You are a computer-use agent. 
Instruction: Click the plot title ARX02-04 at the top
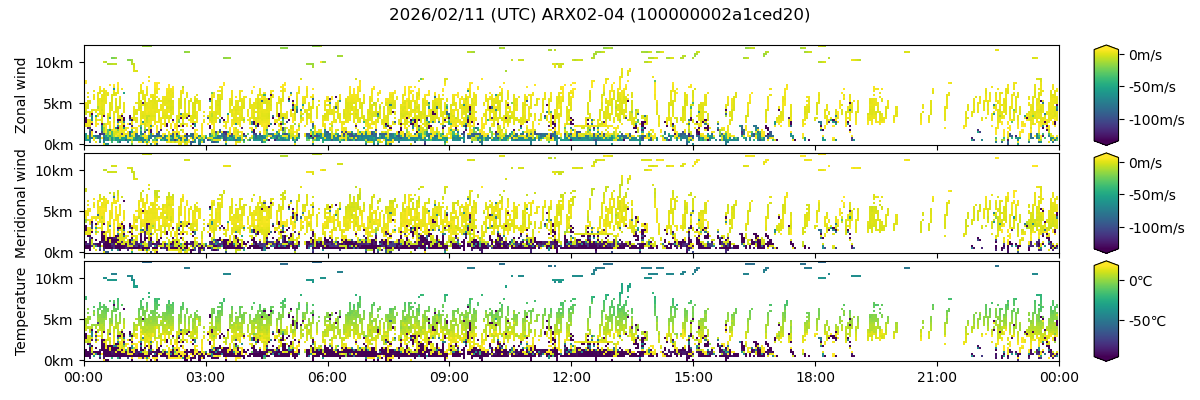click(599, 15)
